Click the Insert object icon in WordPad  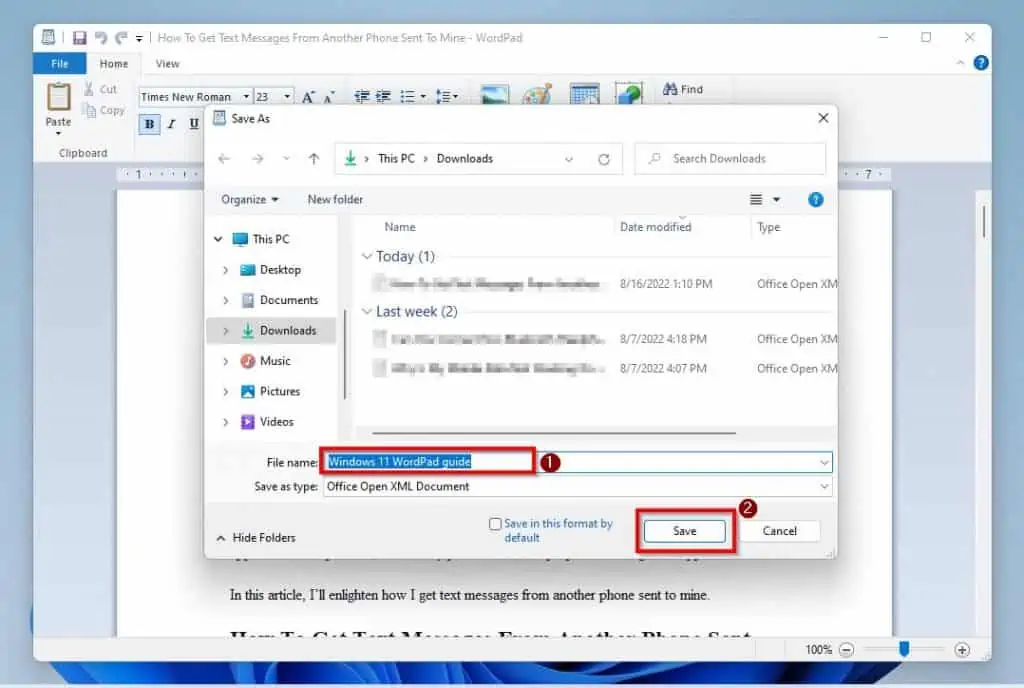[629, 93]
